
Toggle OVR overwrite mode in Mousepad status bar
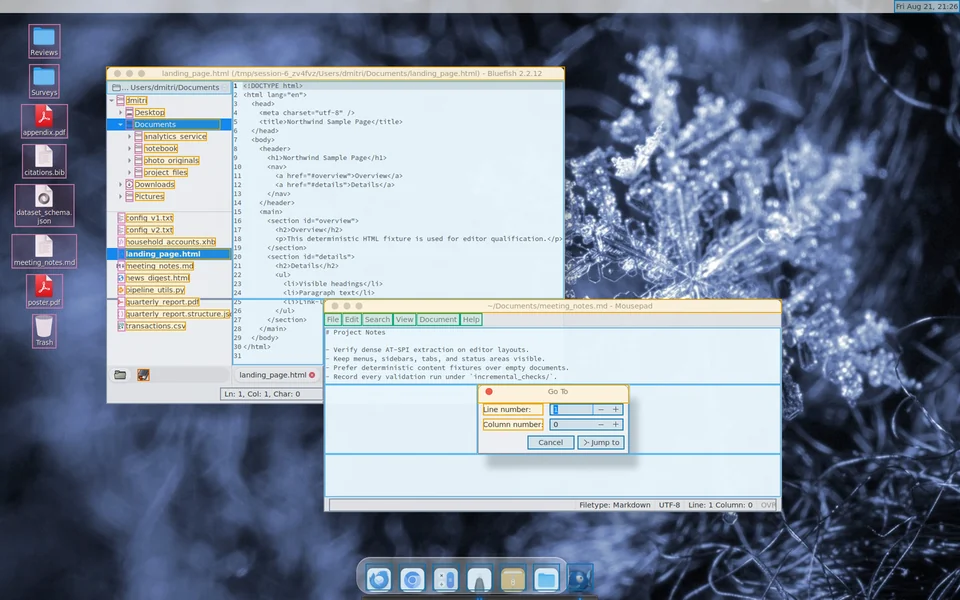pos(768,505)
